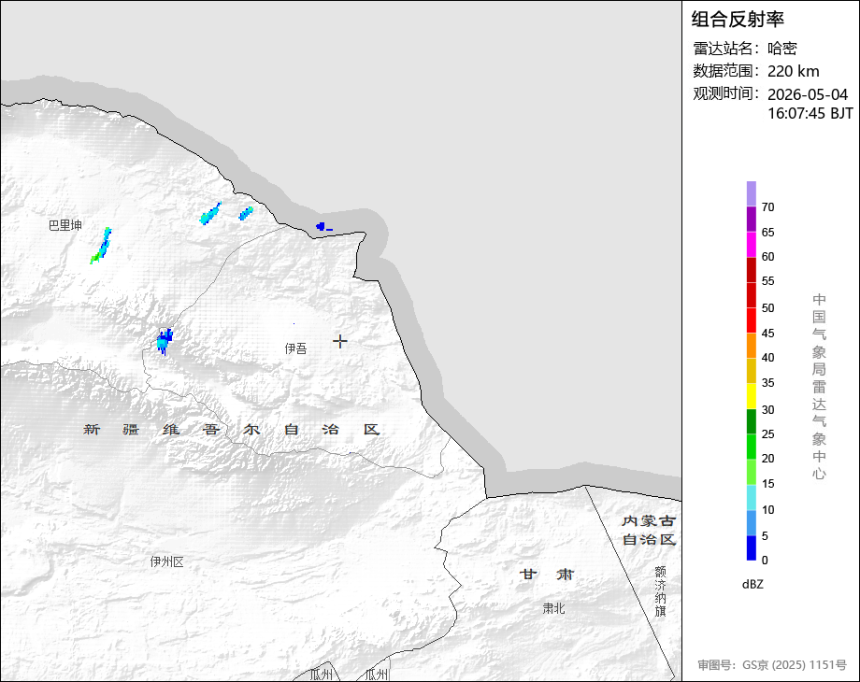Click the 70 dBZ lavender swatch
Image resolution: width=860 pixels, height=682 pixels.
coord(751,194)
